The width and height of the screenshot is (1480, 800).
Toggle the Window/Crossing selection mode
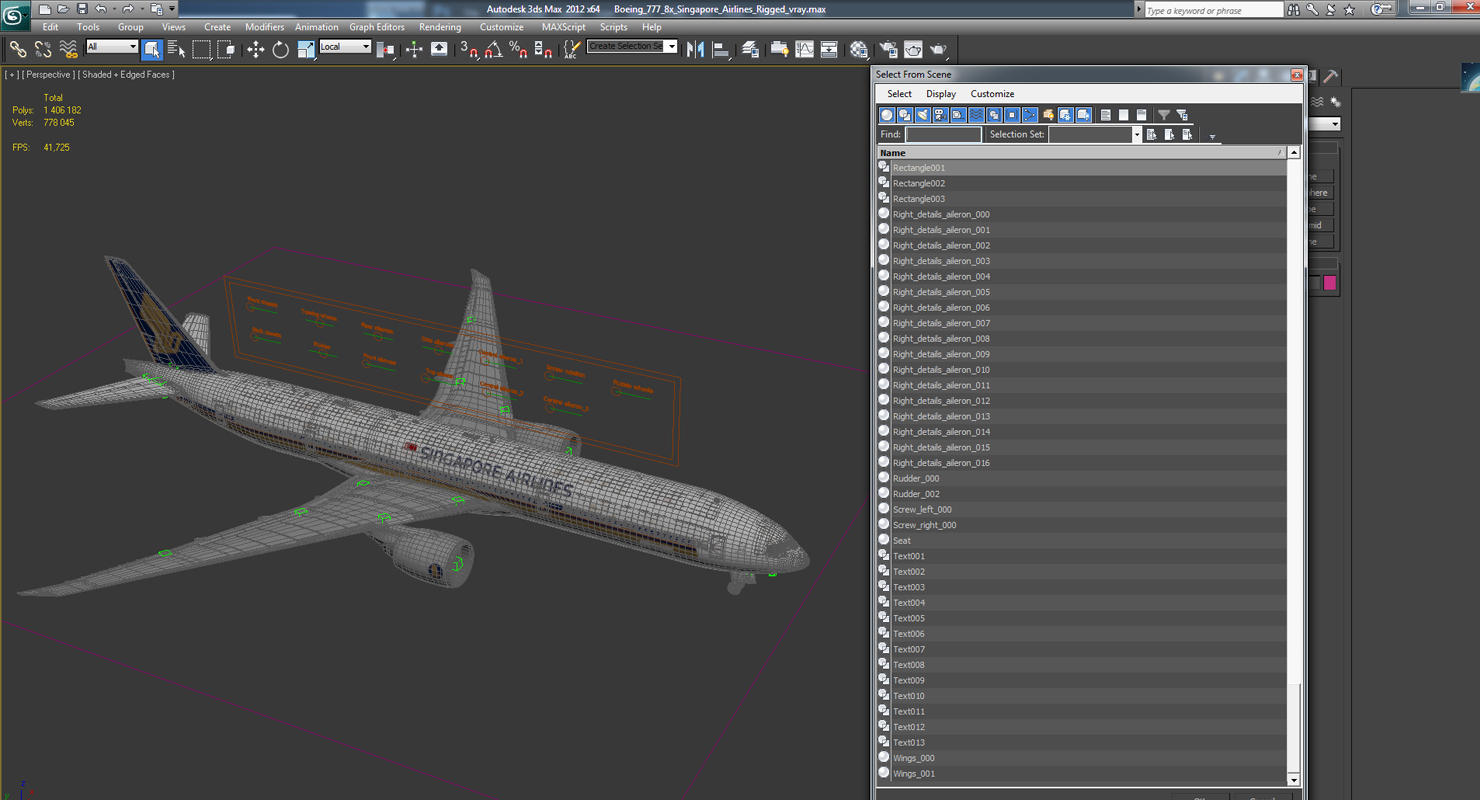[226, 49]
